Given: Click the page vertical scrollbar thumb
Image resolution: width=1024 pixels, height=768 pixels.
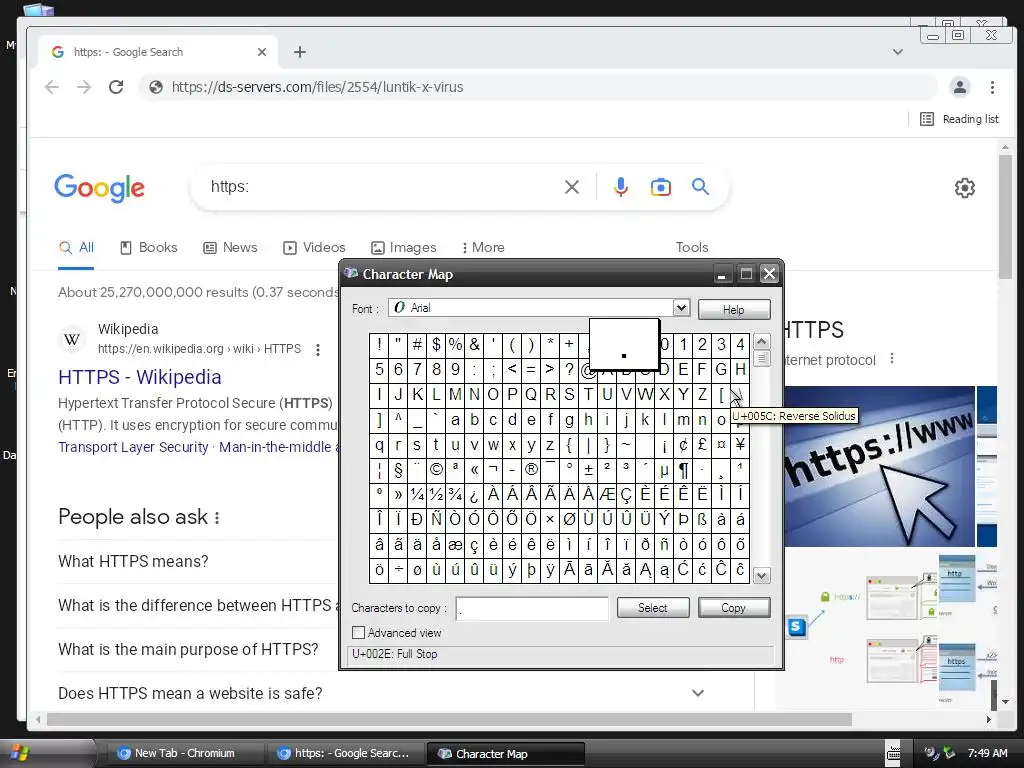Looking at the screenshot, I should [x=1005, y=216].
